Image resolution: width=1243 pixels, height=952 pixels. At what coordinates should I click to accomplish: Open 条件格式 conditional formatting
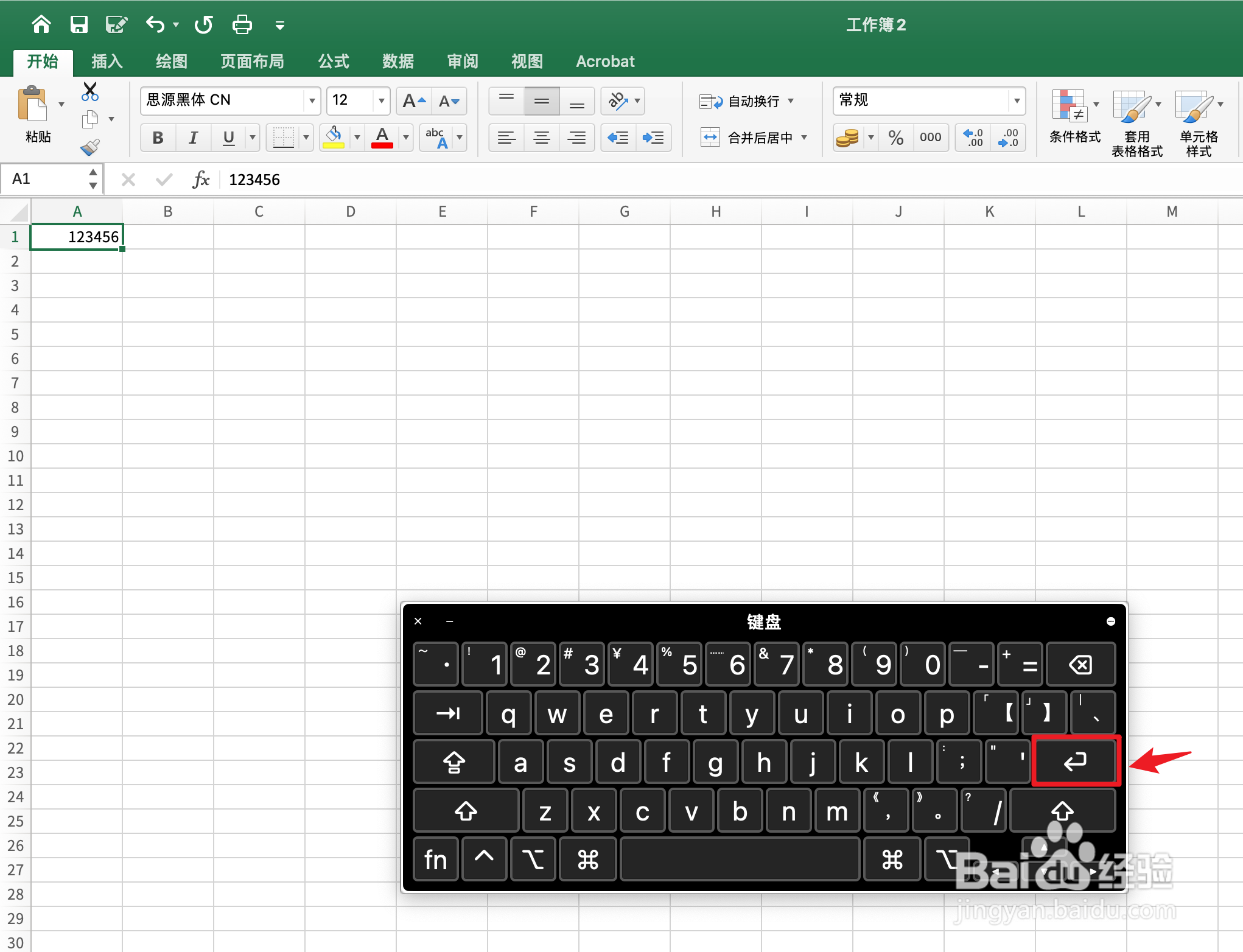(x=1074, y=117)
